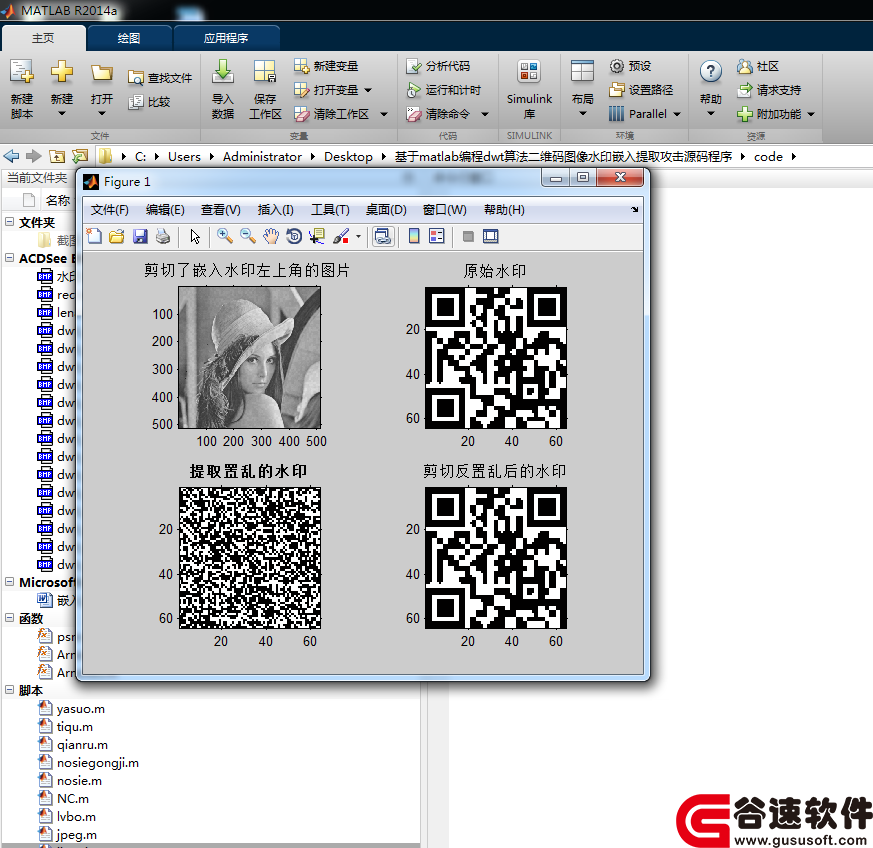
Task: Click Community (社区) icon
Action: pyautogui.click(x=745, y=66)
